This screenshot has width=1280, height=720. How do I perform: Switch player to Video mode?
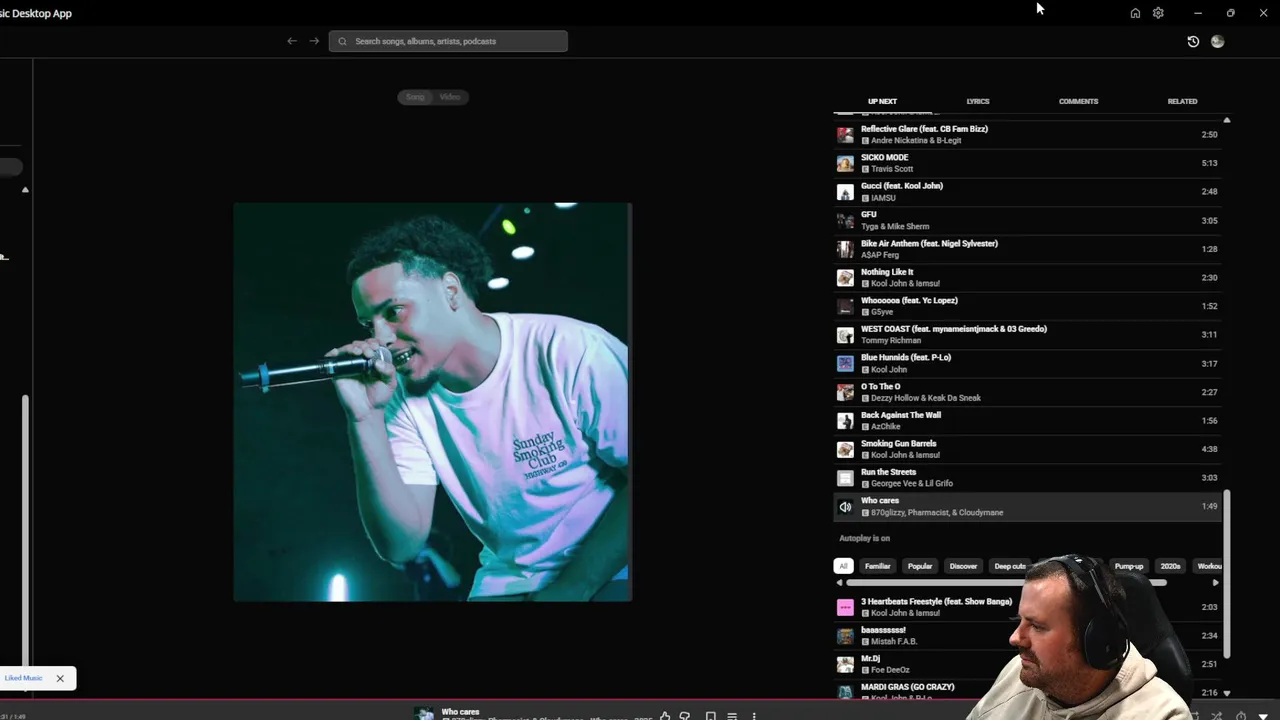click(x=450, y=97)
